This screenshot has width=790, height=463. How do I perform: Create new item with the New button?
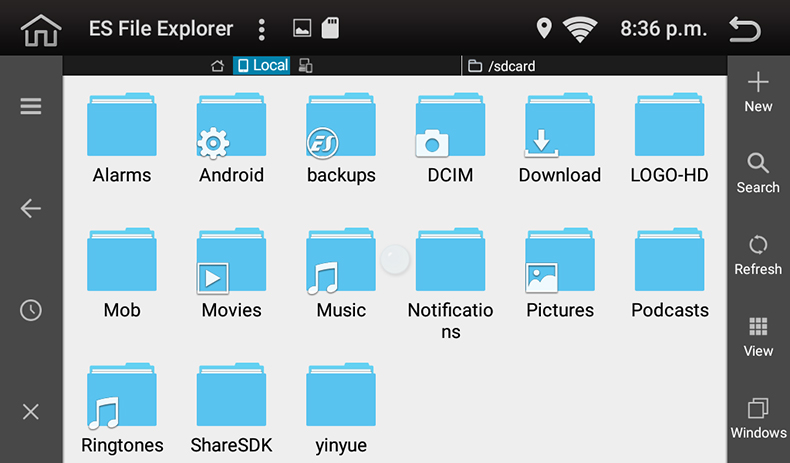[x=758, y=92]
